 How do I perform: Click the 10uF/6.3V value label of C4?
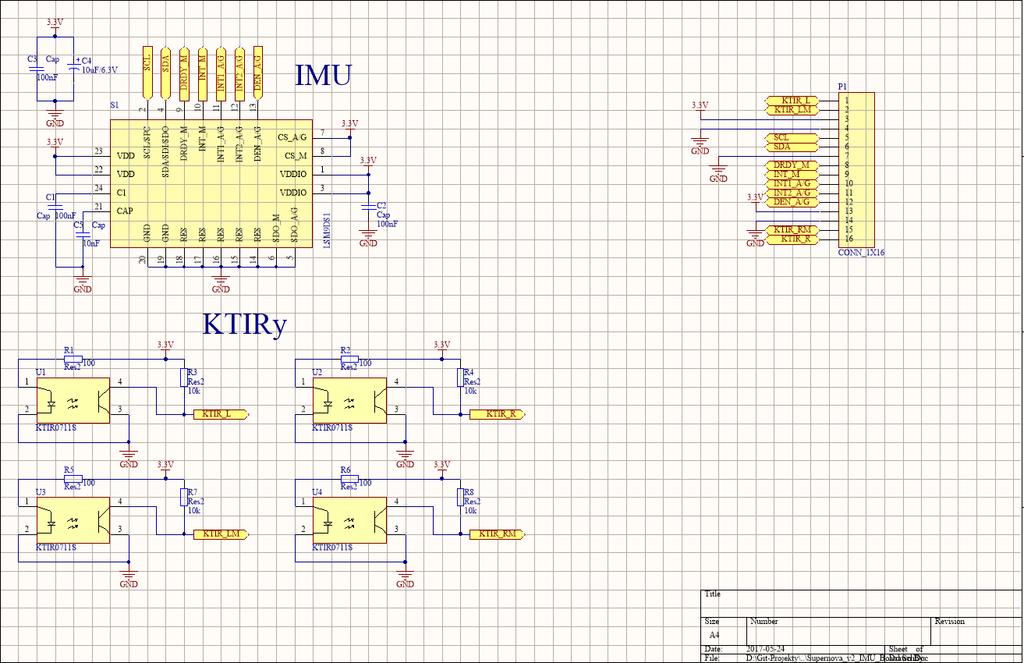[101, 70]
